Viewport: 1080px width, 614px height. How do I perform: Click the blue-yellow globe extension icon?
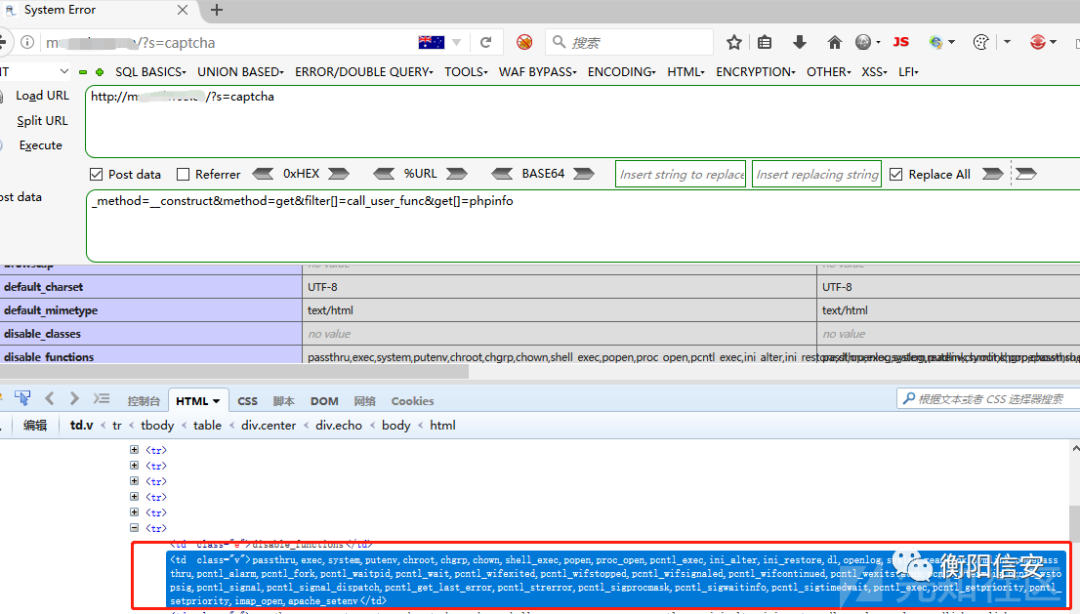click(935, 42)
